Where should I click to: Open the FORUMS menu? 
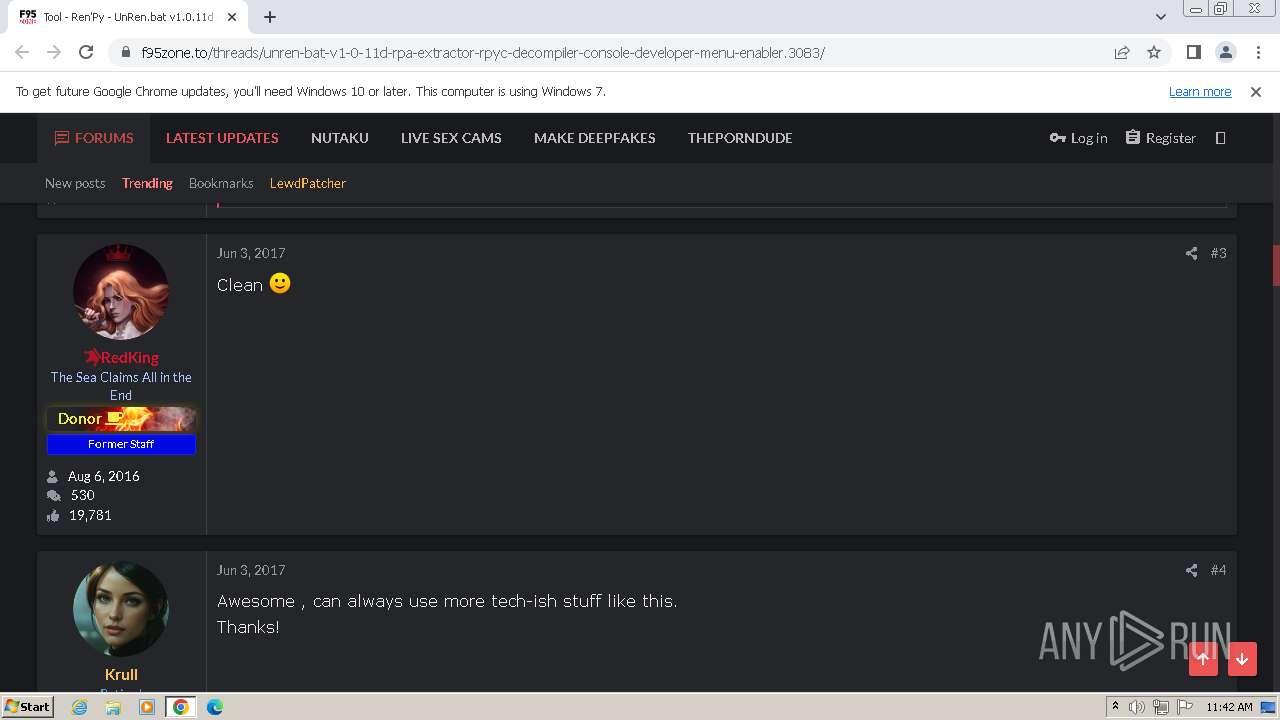[x=94, y=138]
